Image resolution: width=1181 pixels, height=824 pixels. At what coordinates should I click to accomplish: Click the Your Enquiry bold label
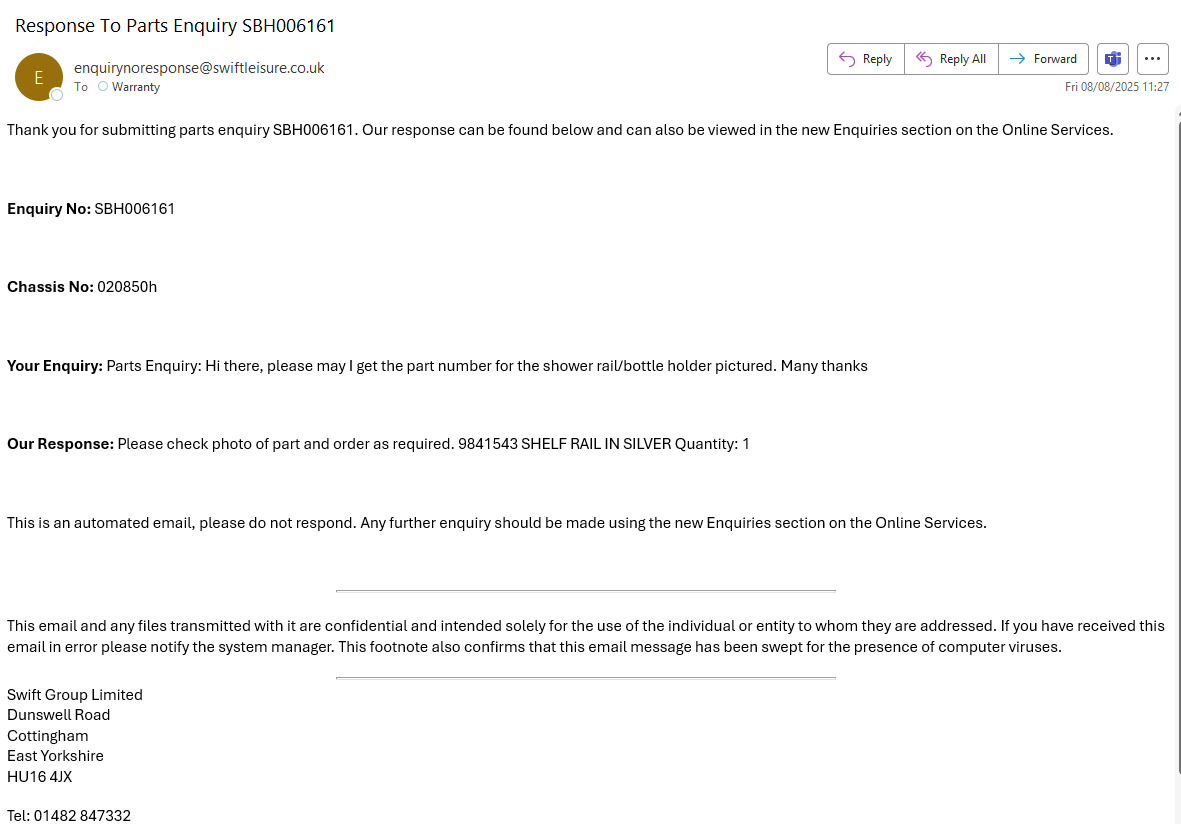55,366
